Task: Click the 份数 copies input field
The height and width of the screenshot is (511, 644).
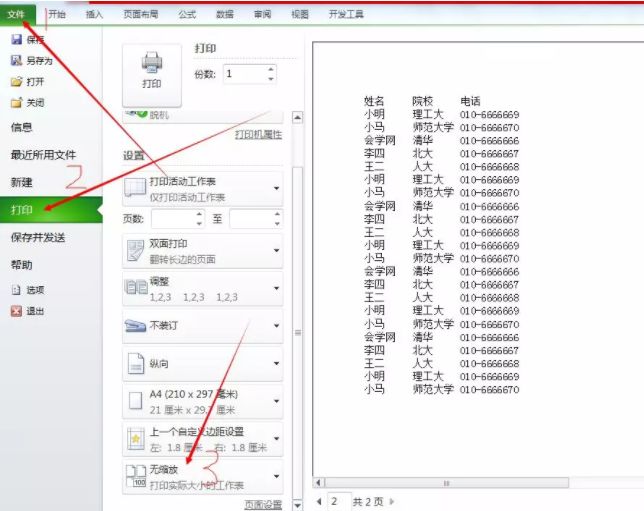Action: pyautogui.click(x=245, y=74)
